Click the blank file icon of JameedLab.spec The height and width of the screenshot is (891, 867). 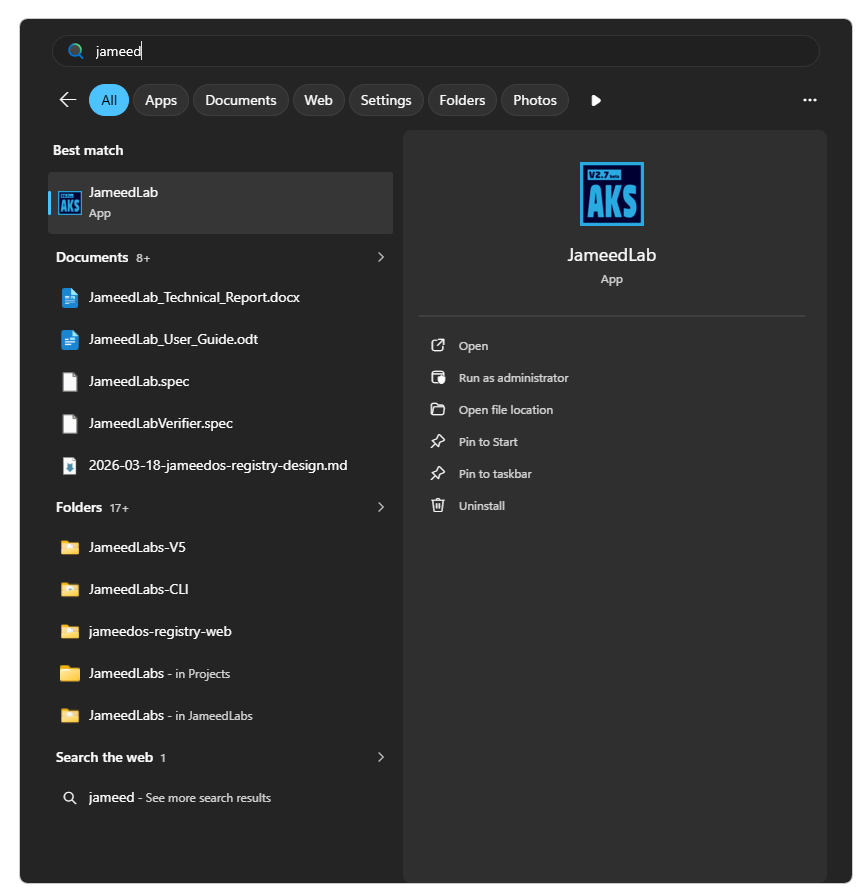[x=70, y=382]
